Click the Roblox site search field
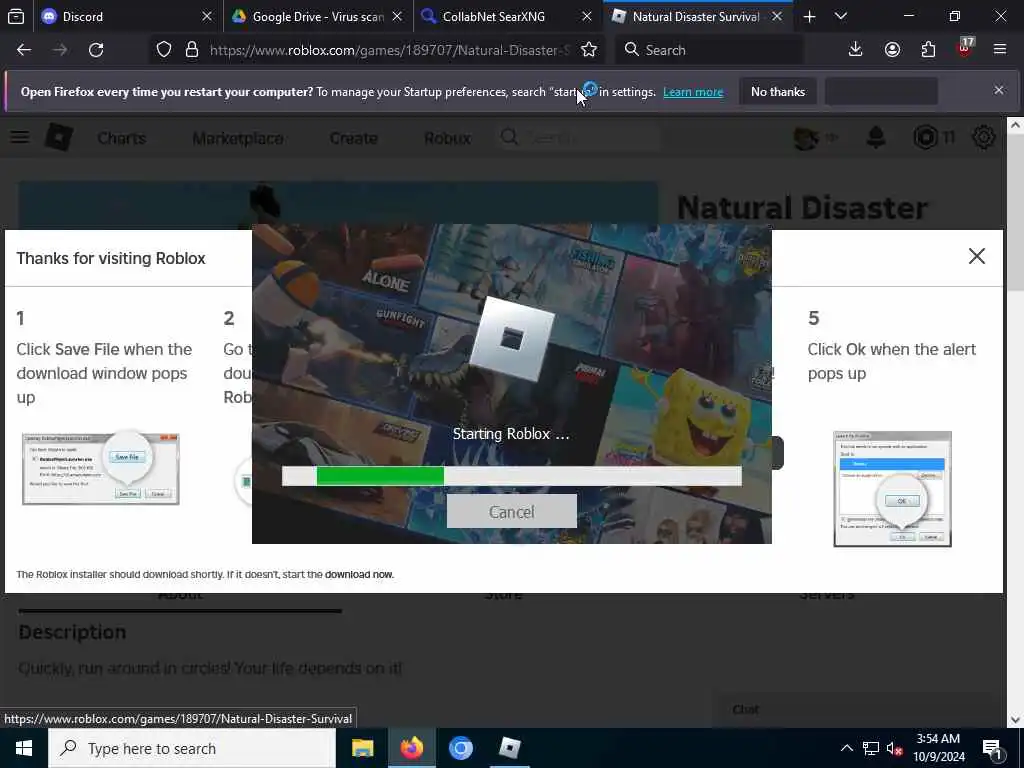Image resolution: width=1024 pixels, height=768 pixels. 578,138
